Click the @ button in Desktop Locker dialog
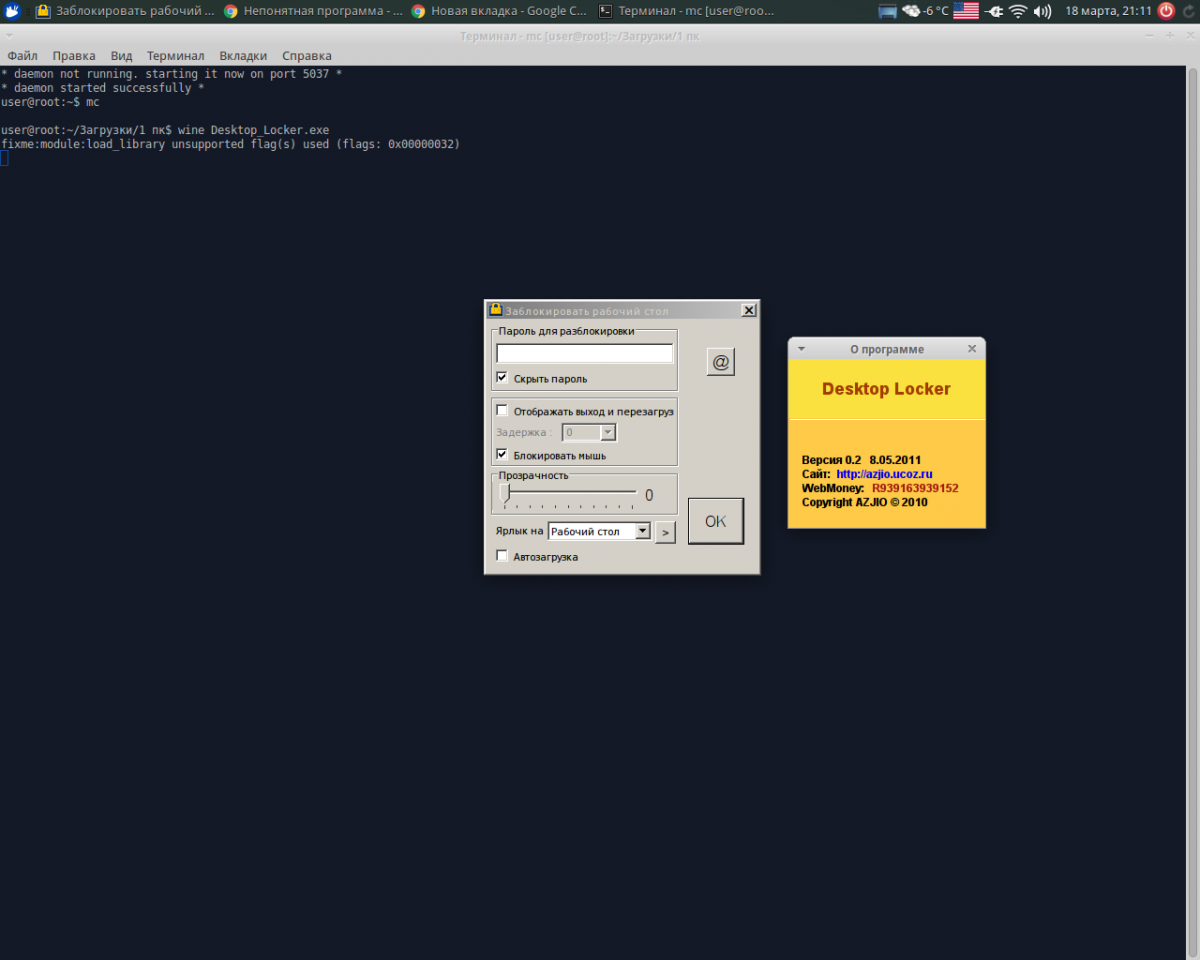This screenshot has height=960, width=1200. coord(720,361)
